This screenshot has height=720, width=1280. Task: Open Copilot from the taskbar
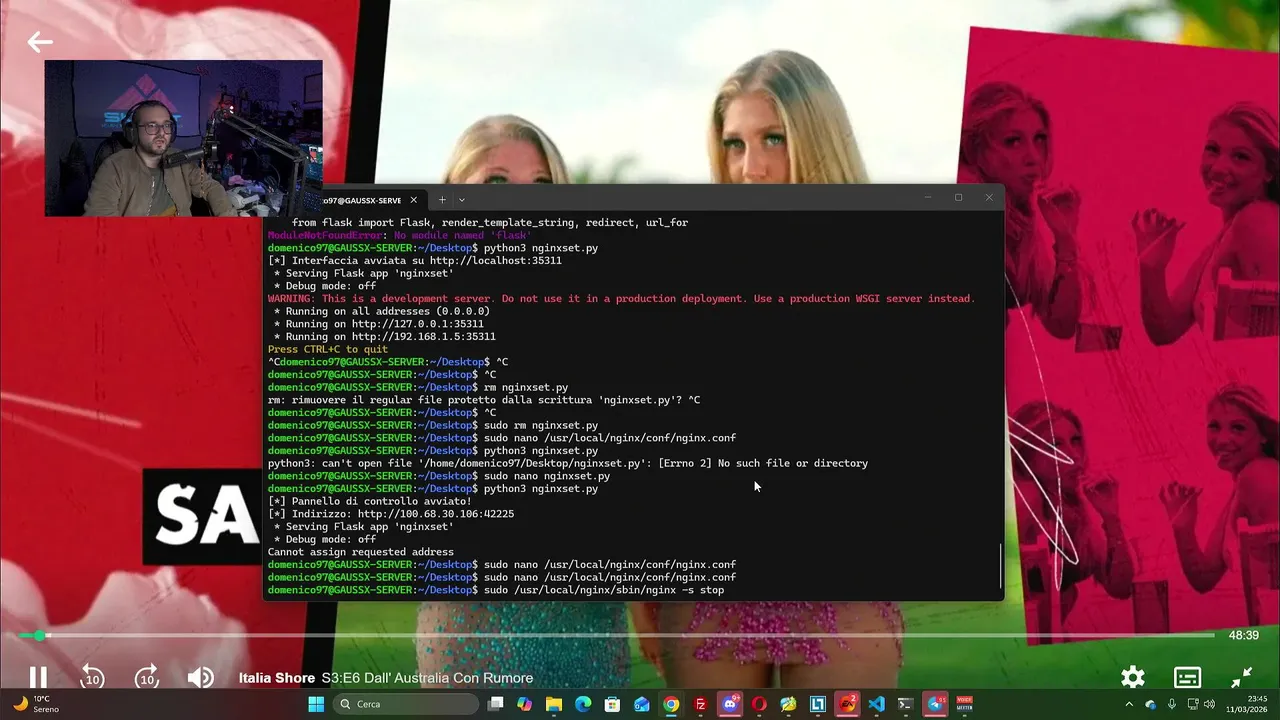(524, 704)
